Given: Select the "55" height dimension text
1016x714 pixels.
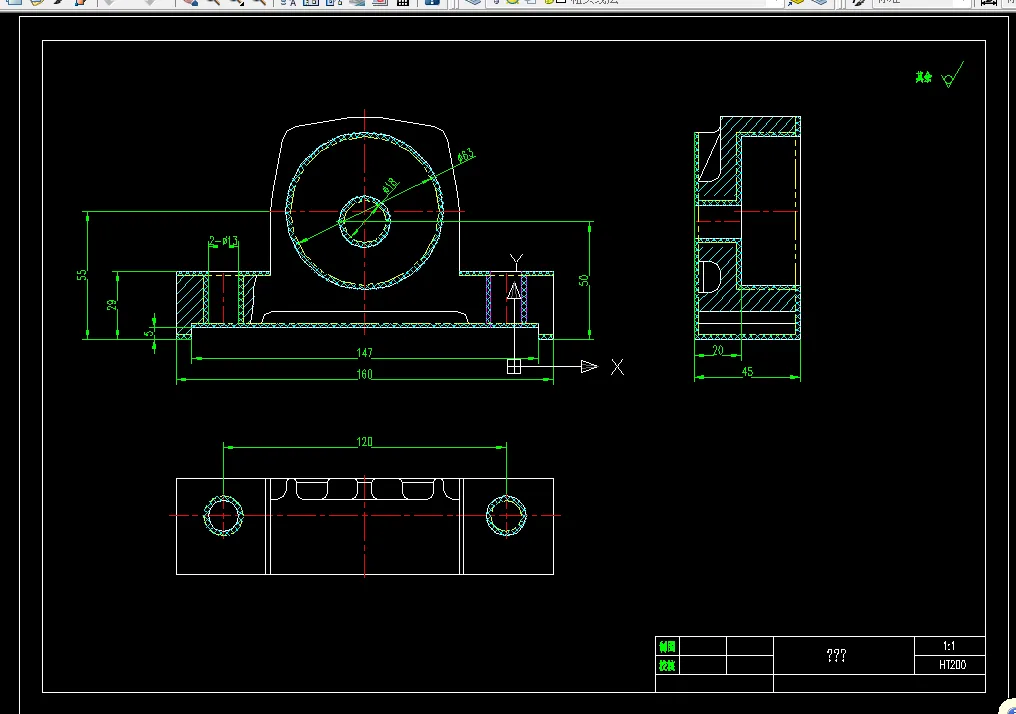Looking at the screenshot, I should (x=82, y=275).
